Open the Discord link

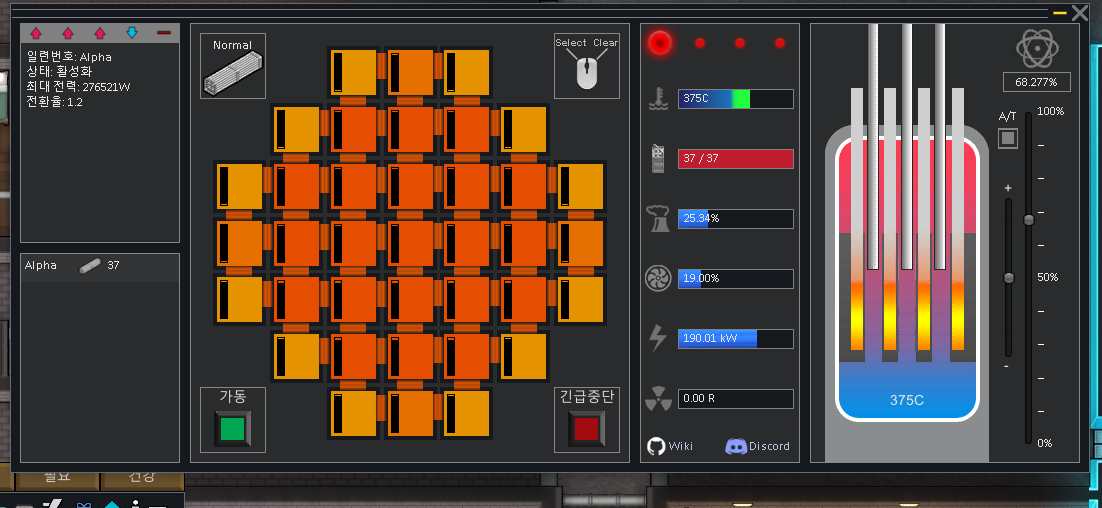pyautogui.click(x=757, y=446)
